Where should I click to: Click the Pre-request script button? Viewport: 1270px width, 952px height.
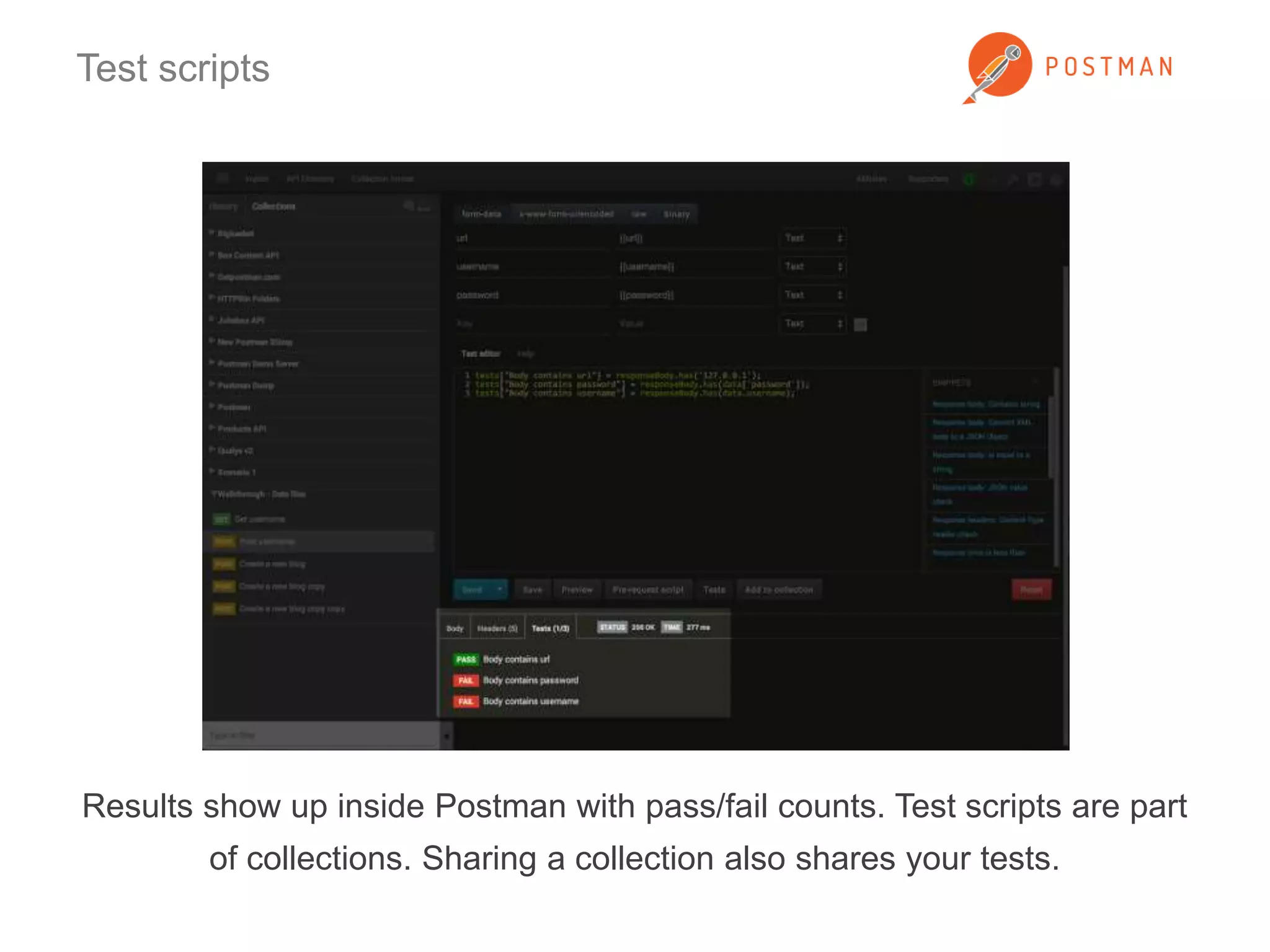pos(648,589)
